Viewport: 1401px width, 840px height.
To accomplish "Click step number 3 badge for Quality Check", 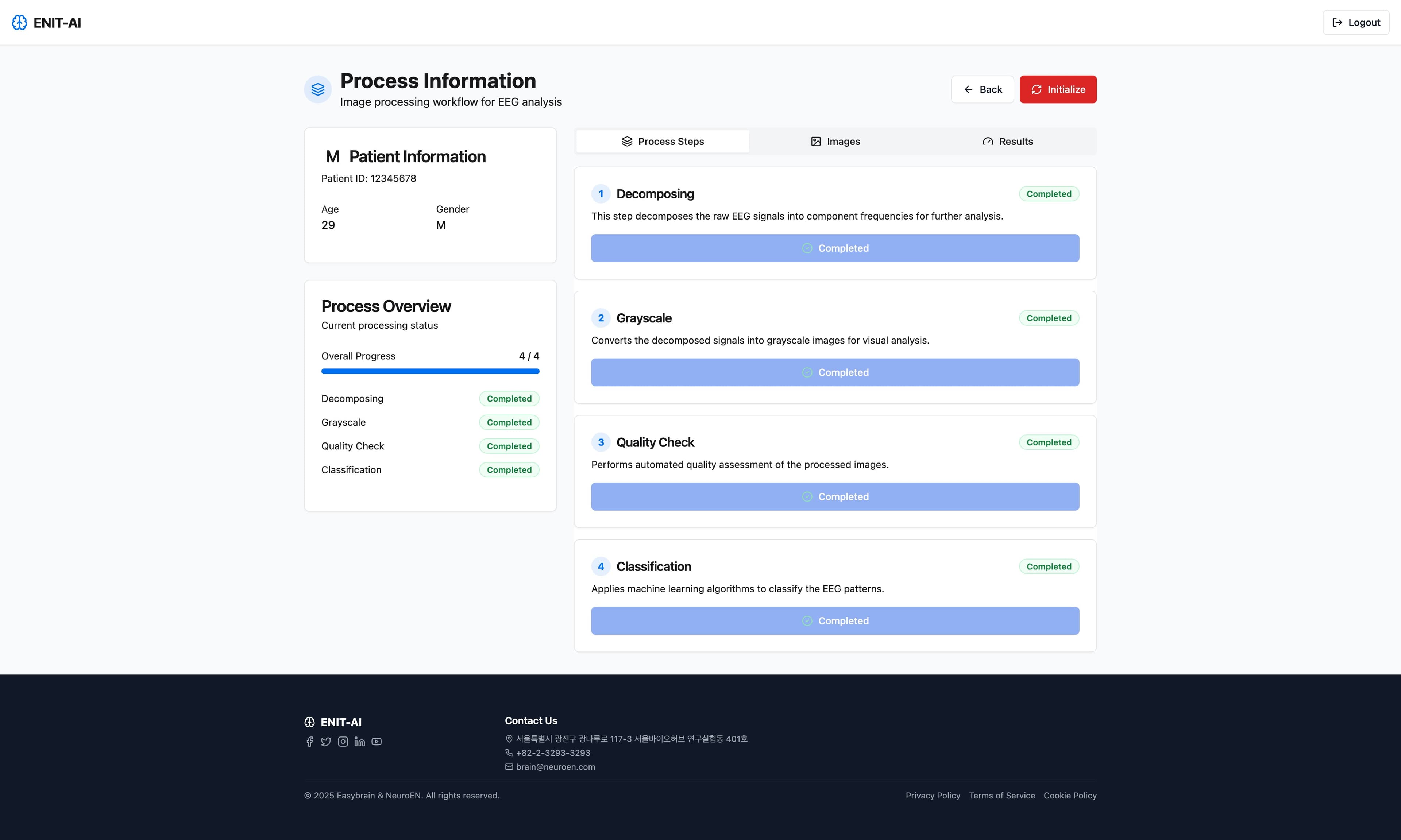I will point(601,442).
